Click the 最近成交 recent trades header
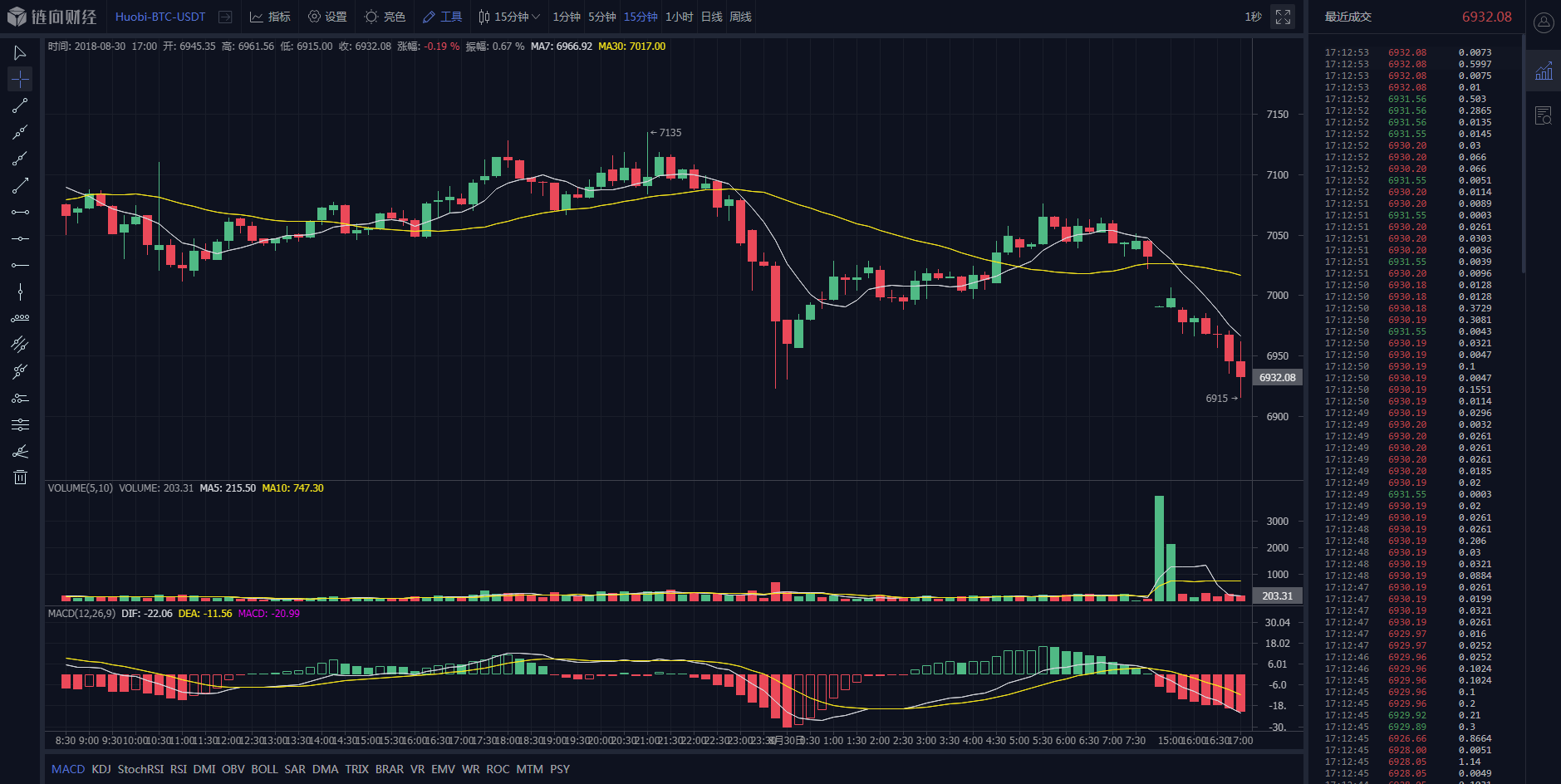The height and width of the screenshot is (784, 1561). click(1347, 17)
